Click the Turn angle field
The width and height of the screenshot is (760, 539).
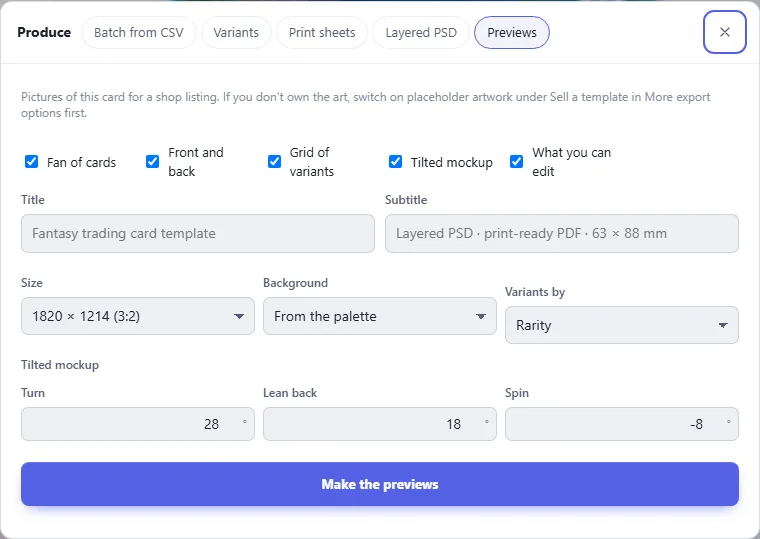coord(138,424)
